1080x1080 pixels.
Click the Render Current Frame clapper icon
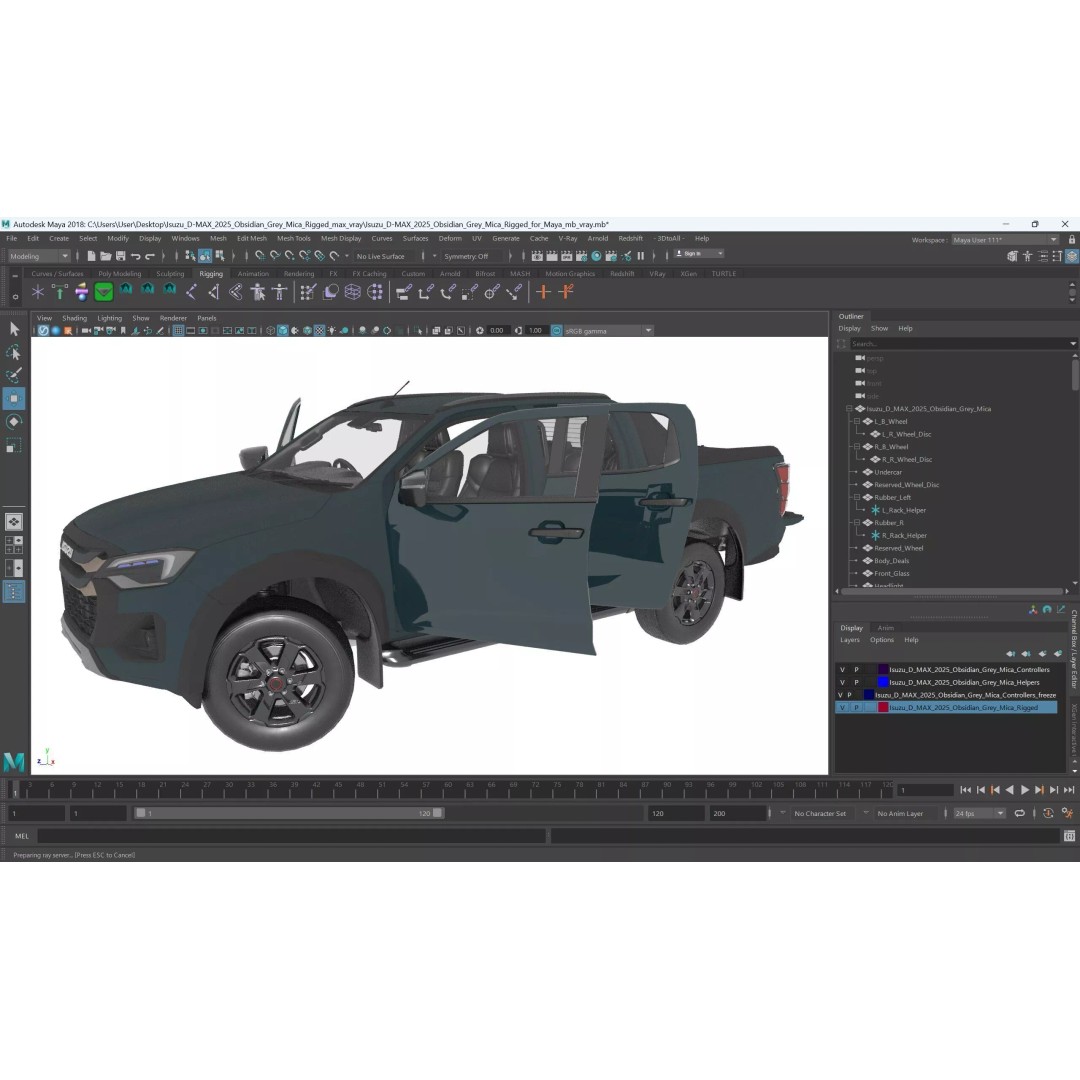pos(552,256)
